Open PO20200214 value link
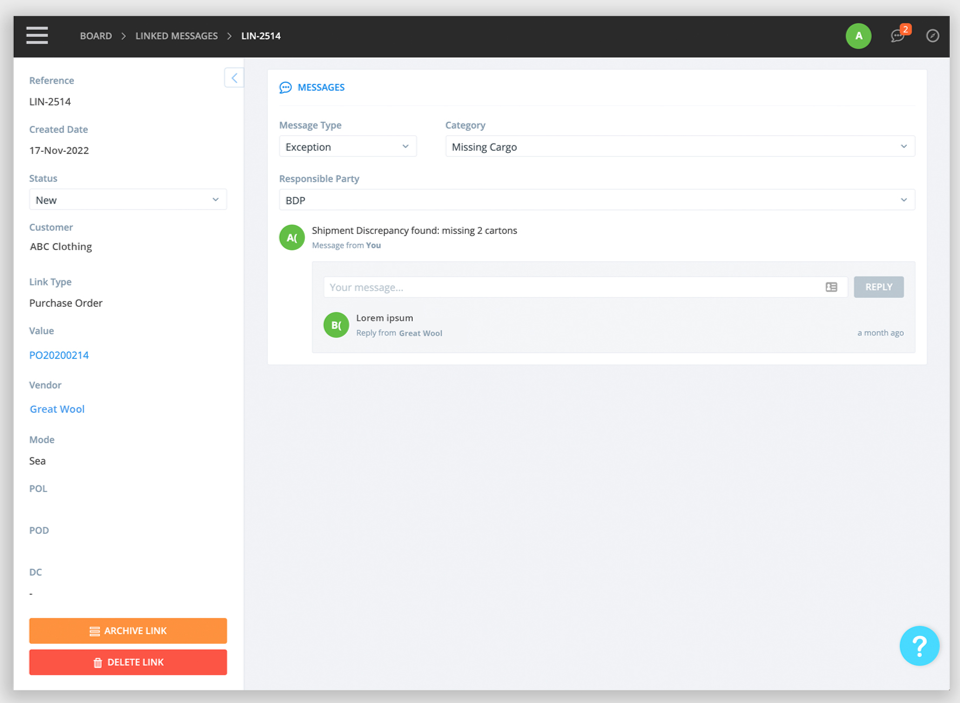This screenshot has width=960, height=703. [59, 355]
